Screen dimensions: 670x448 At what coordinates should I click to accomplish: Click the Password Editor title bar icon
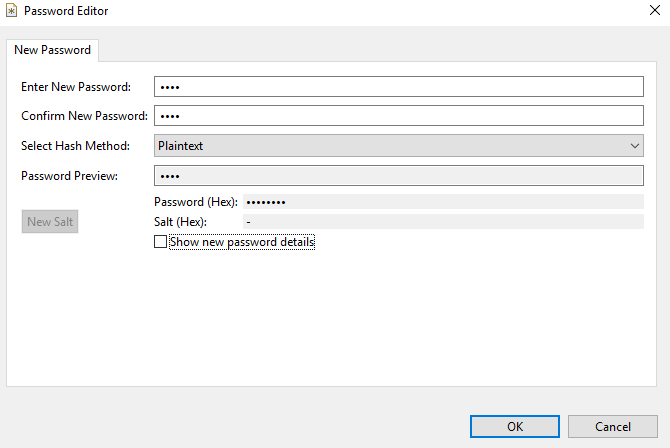click(12, 11)
